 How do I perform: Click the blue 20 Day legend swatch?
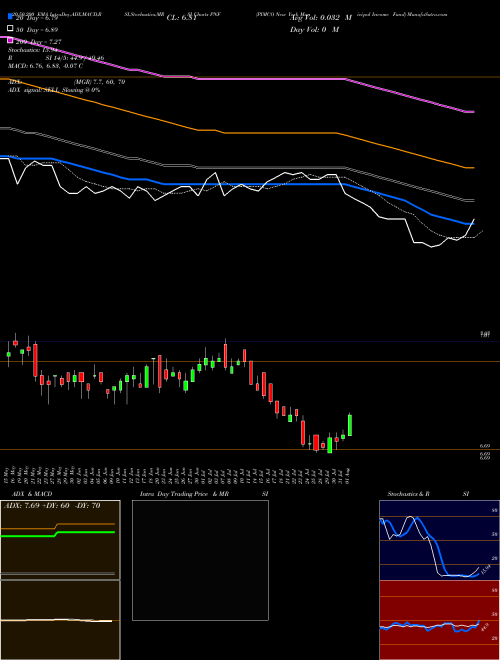click(10, 17)
